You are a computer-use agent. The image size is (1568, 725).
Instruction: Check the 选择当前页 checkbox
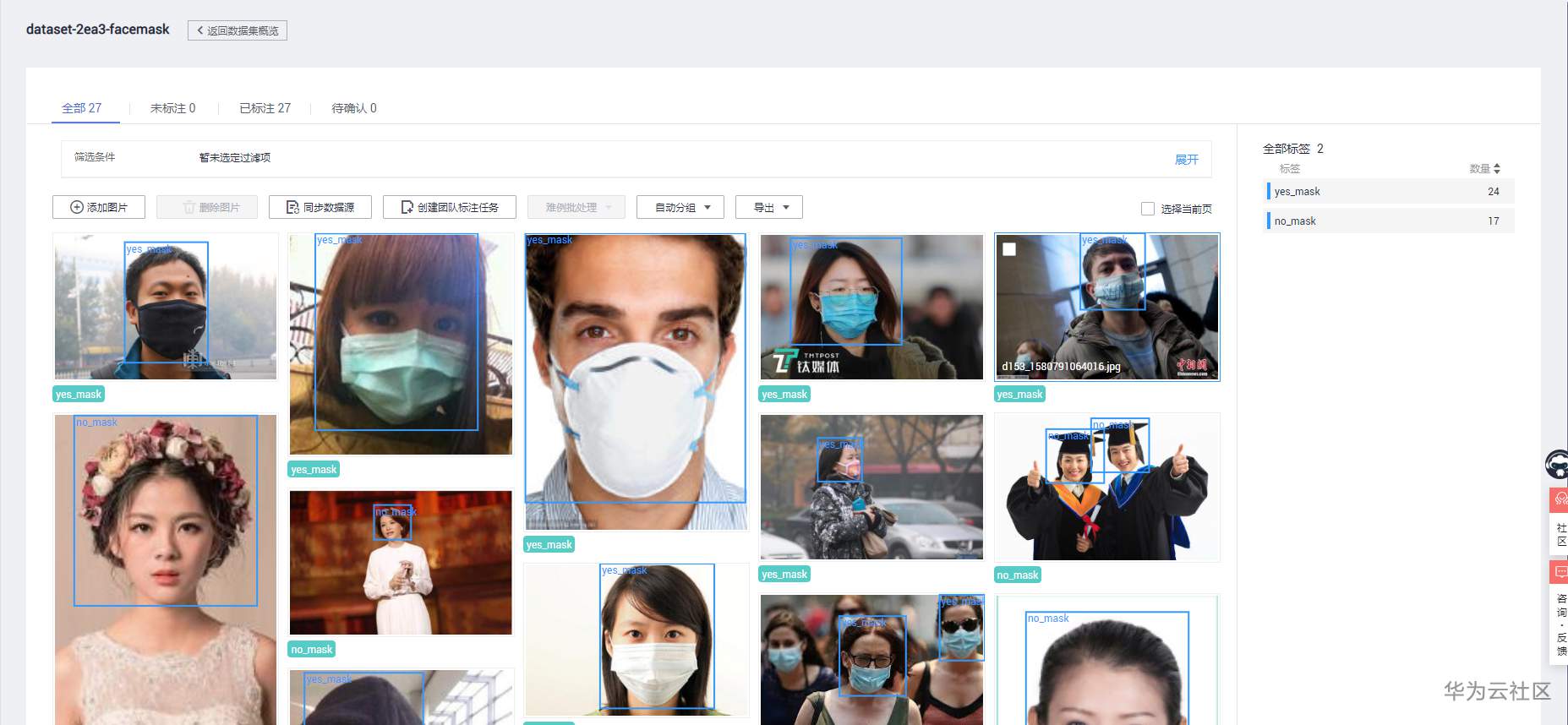1148,209
